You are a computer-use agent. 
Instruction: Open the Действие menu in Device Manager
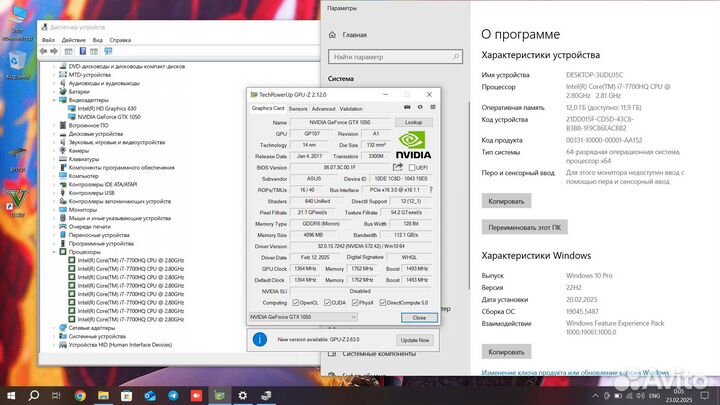[x=73, y=40]
